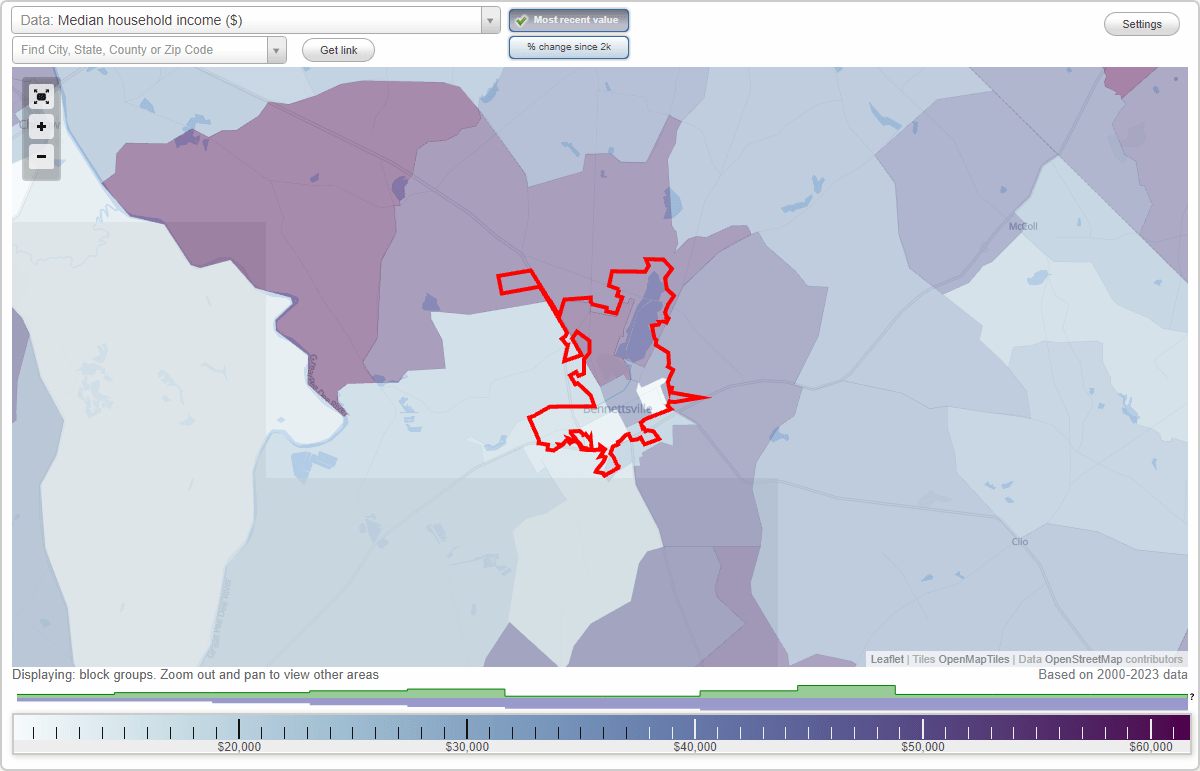Expand the city search suggestions dropdown
This screenshot has height=771, width=1200.
pos(277,49)
